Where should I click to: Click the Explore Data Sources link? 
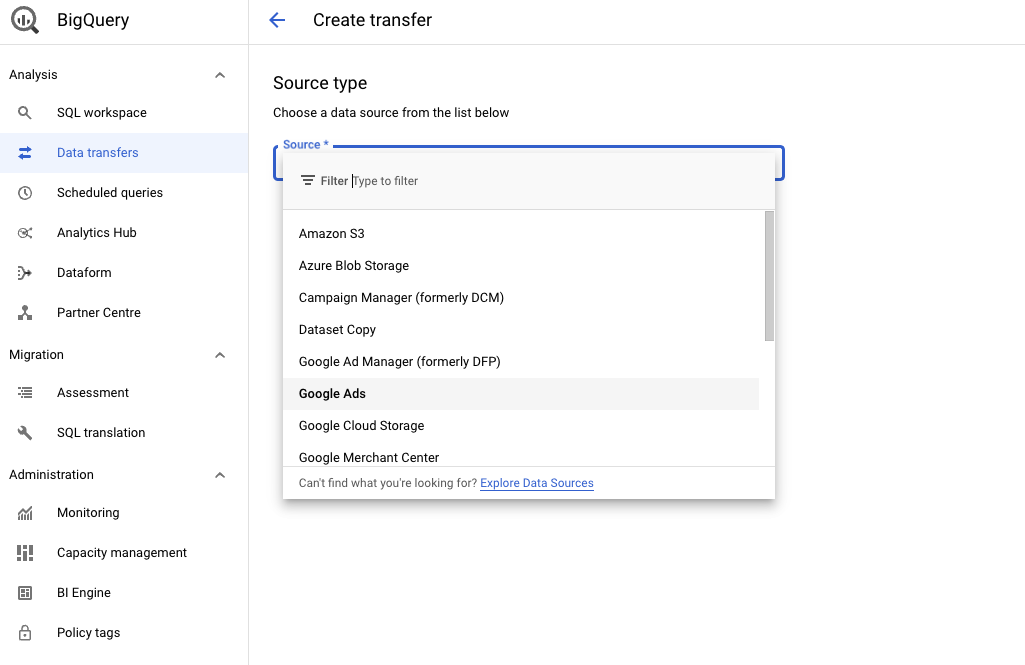pos(536,483)
